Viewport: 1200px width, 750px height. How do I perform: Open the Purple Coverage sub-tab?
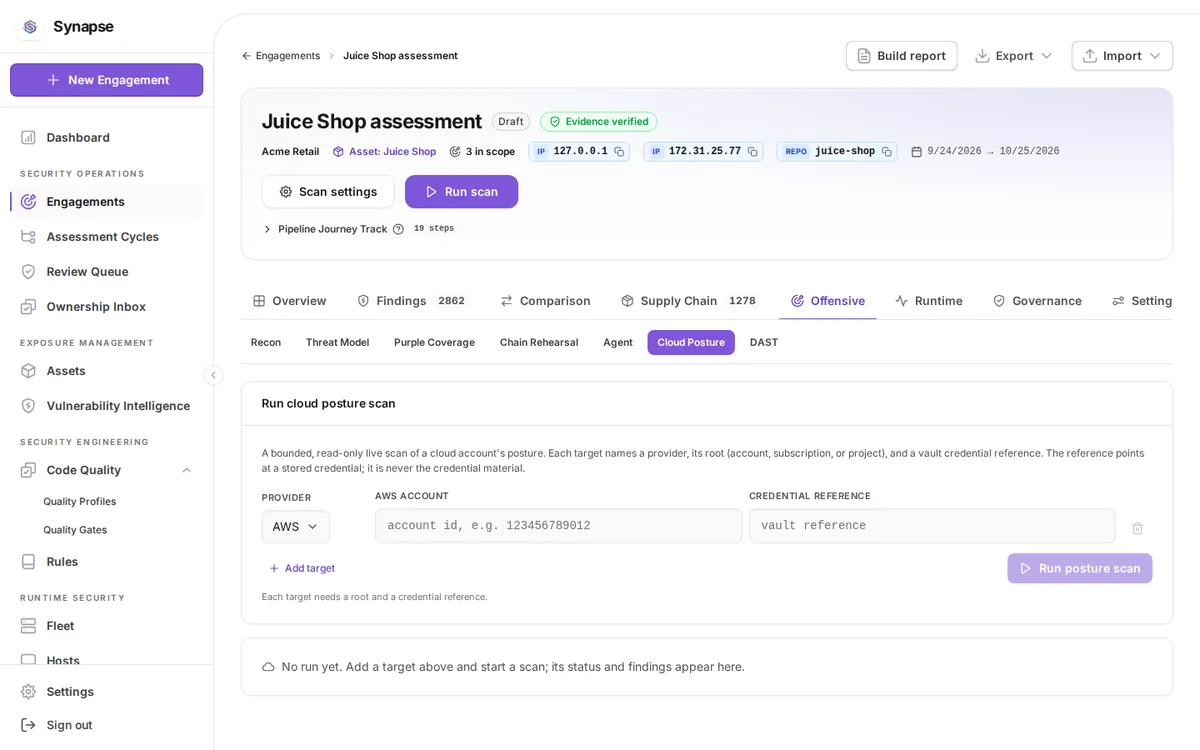coord(434,342)
